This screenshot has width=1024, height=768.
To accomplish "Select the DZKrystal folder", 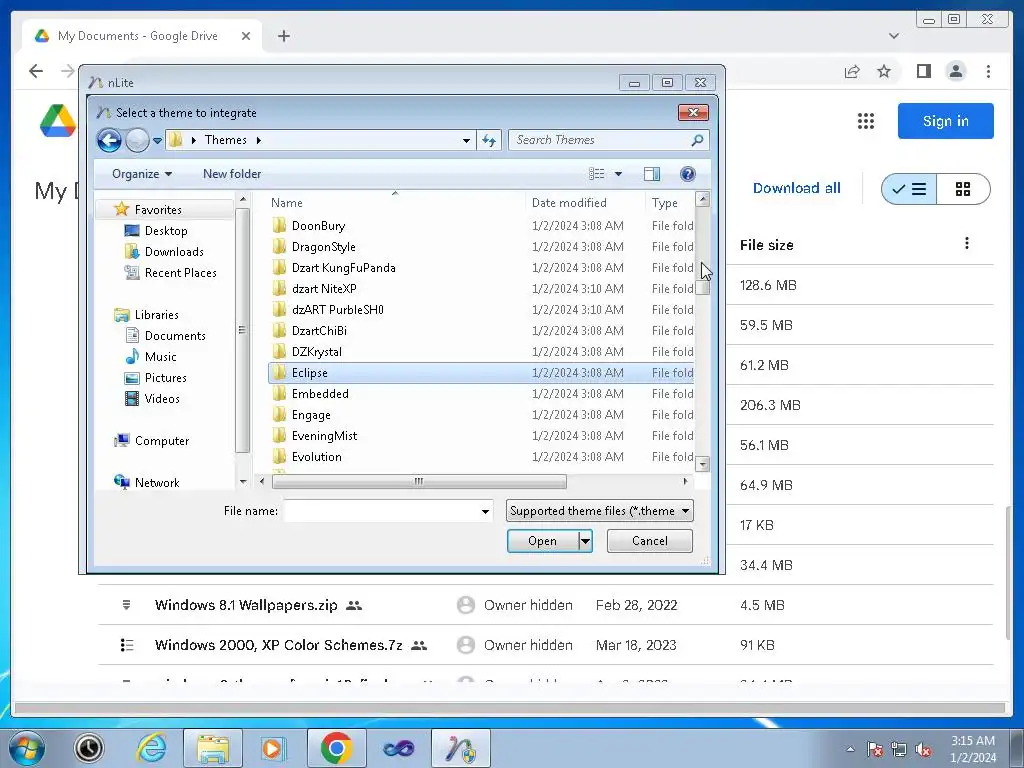I will click(x=317, y=351).
